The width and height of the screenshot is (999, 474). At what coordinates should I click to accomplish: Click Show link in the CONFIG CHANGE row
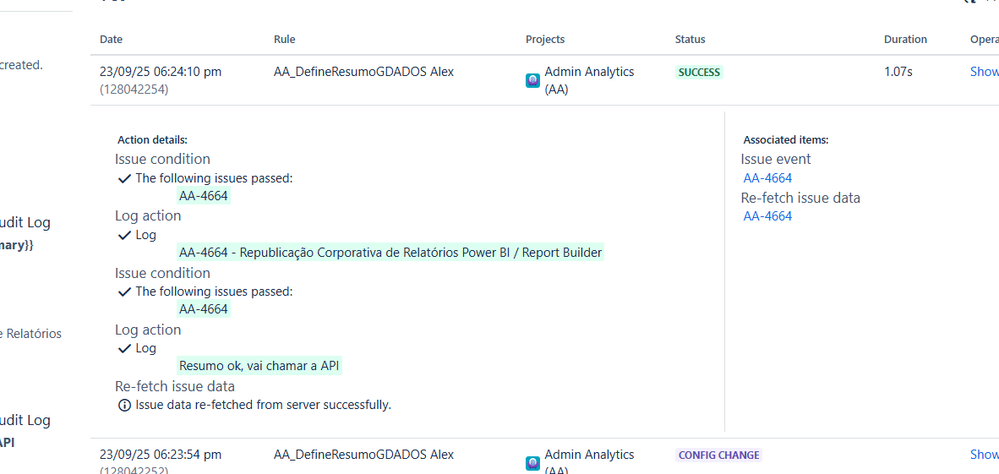pyautogui.click(x=984, y=455)
